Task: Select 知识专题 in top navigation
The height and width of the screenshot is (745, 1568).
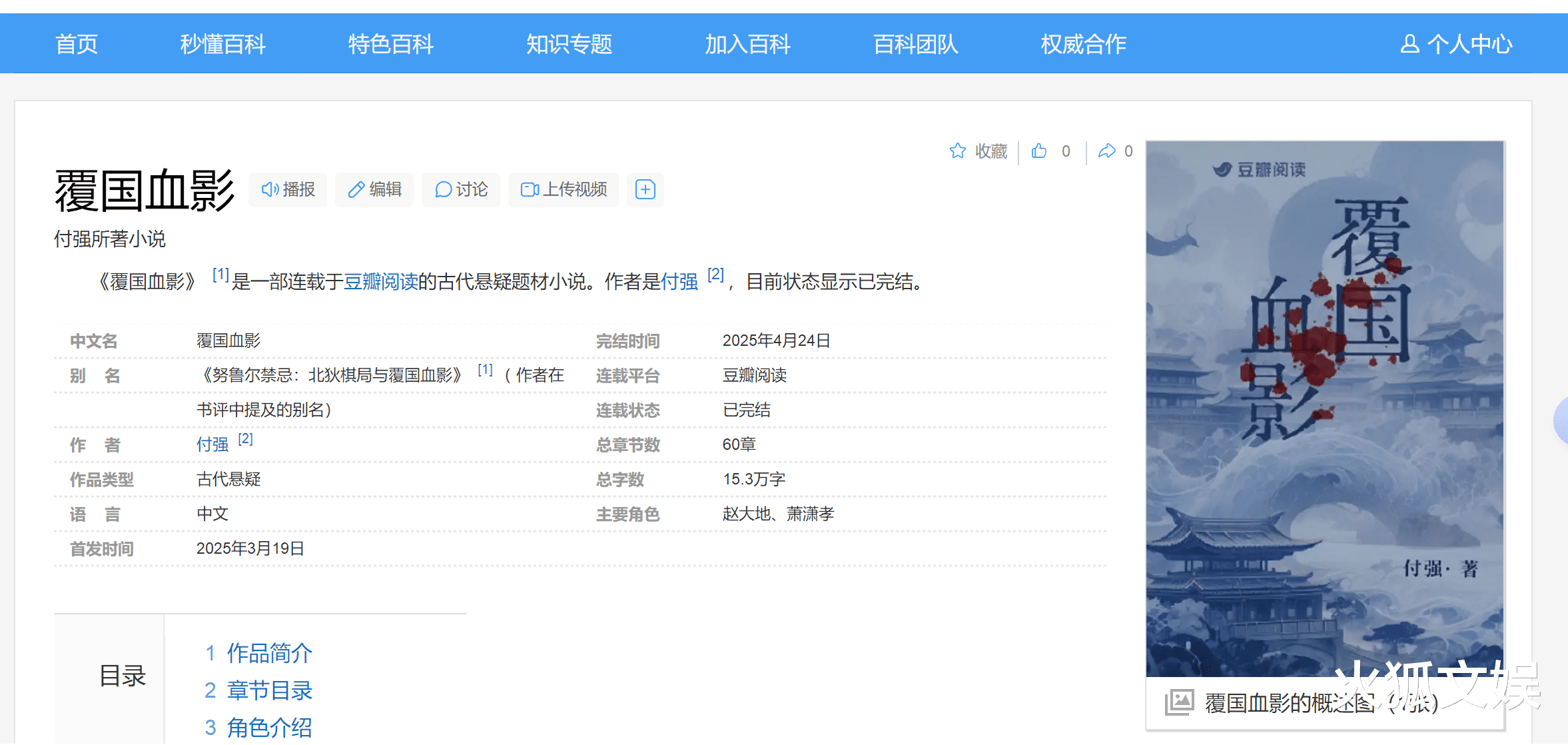Action: [569, 44]
